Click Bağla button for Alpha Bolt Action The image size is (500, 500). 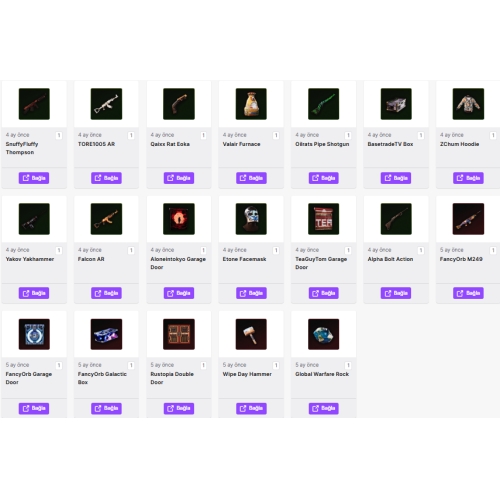point(396,293)
